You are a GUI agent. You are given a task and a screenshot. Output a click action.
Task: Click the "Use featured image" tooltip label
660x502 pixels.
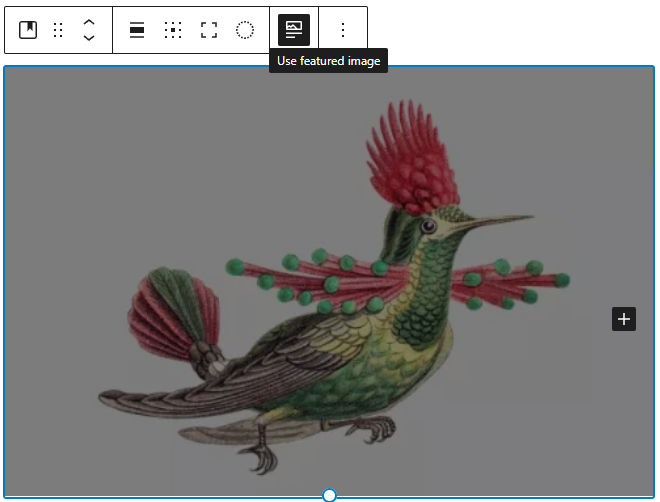[x=328, y=61]
